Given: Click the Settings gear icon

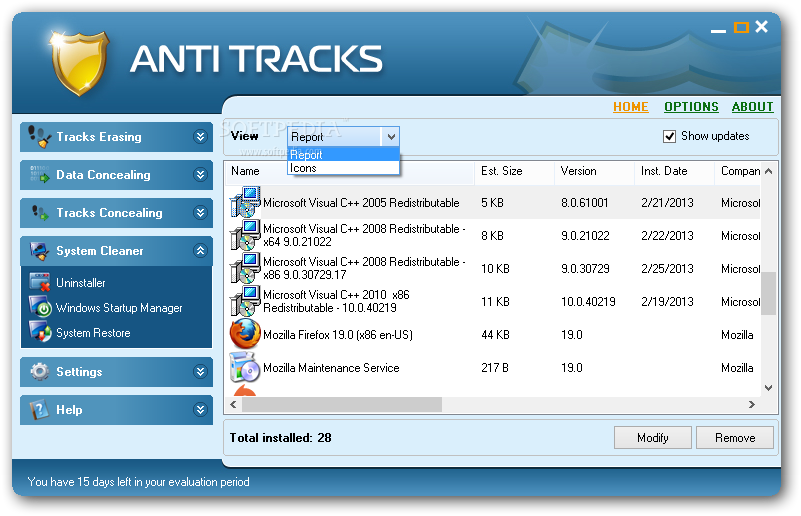Looking at the screenshot, I should click(39, 371).
